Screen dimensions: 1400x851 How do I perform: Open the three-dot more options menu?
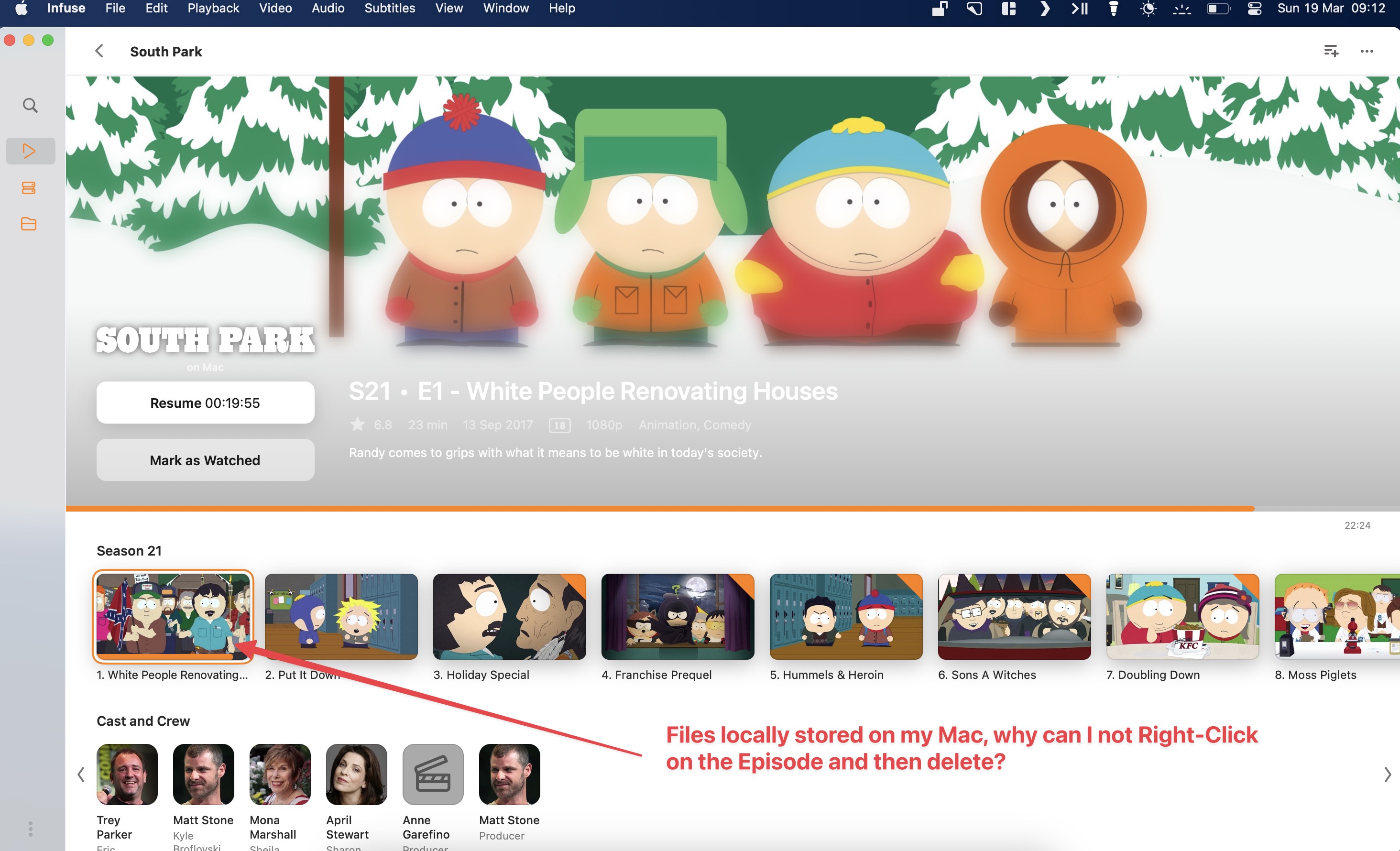(1367, 51)
